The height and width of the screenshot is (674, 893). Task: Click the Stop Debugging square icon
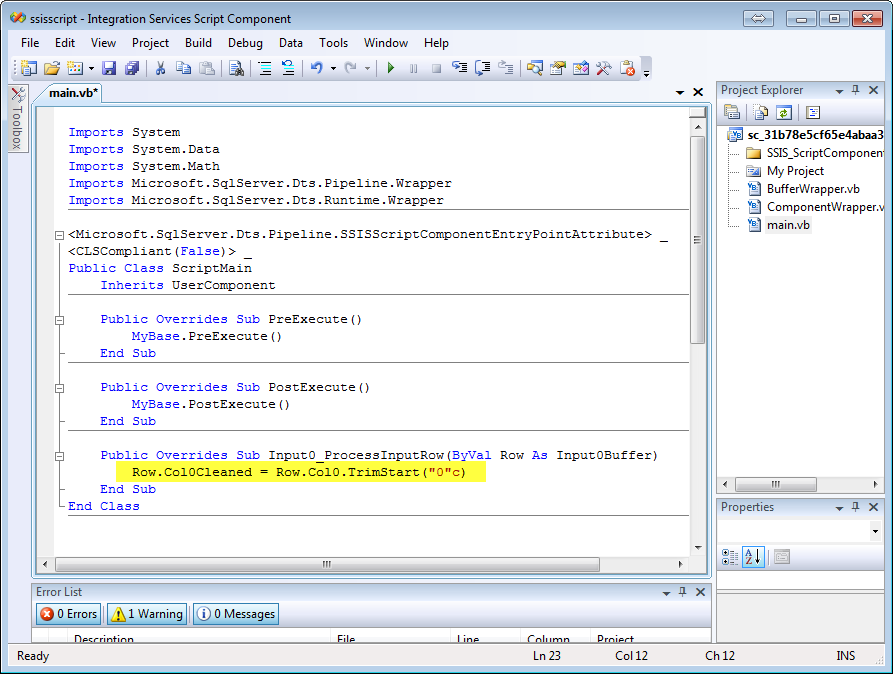[436, 68]
